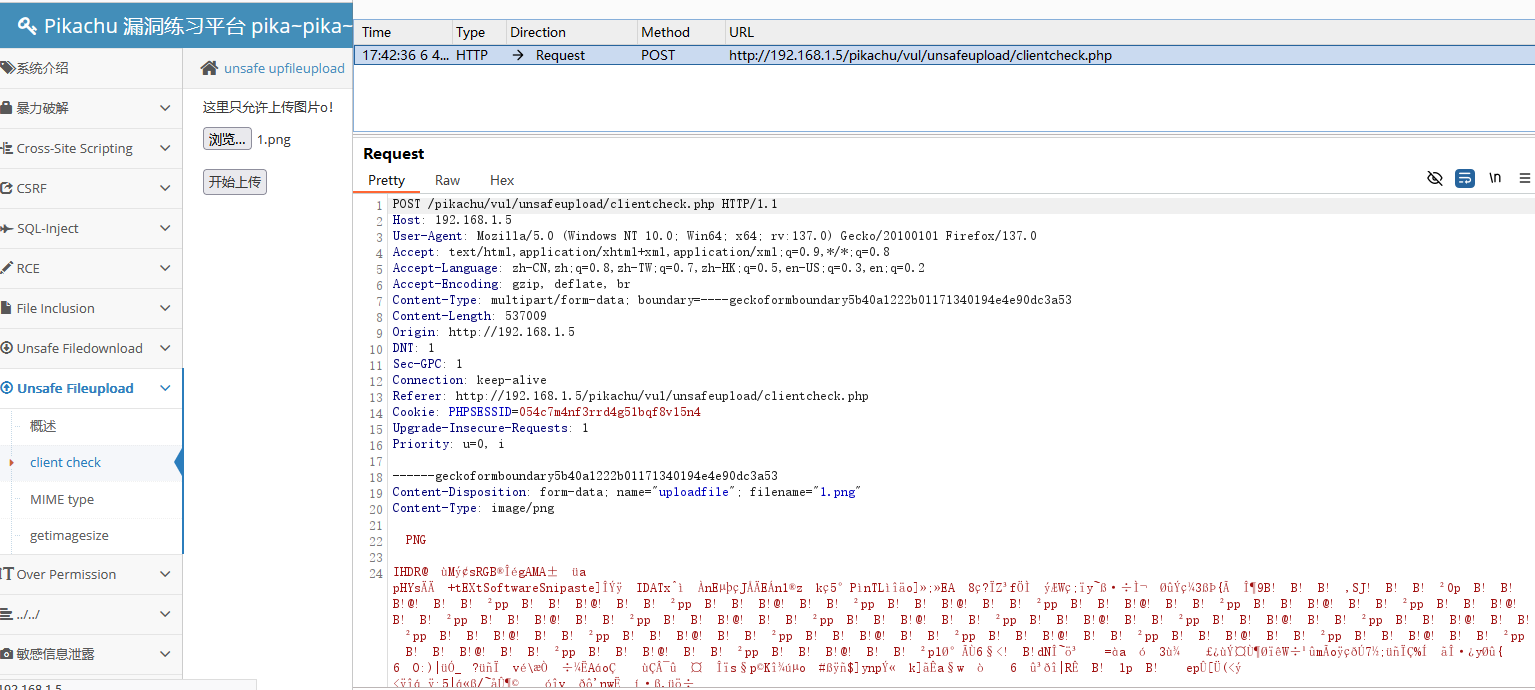Switch to the Pretty tab
The image size is (1535, 690).
(x=386, y=180)
